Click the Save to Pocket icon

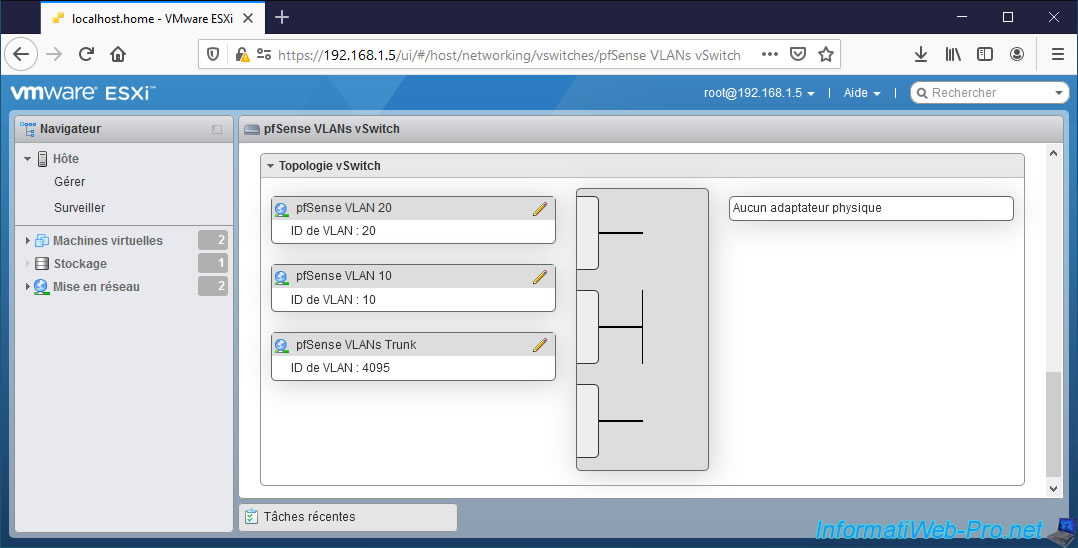798,54
